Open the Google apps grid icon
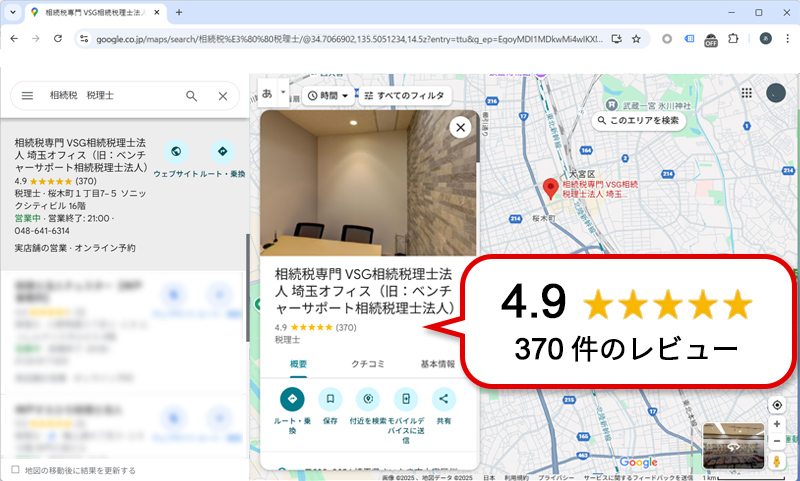This screenshot has width=800, height=481. (x=746, y=93)
